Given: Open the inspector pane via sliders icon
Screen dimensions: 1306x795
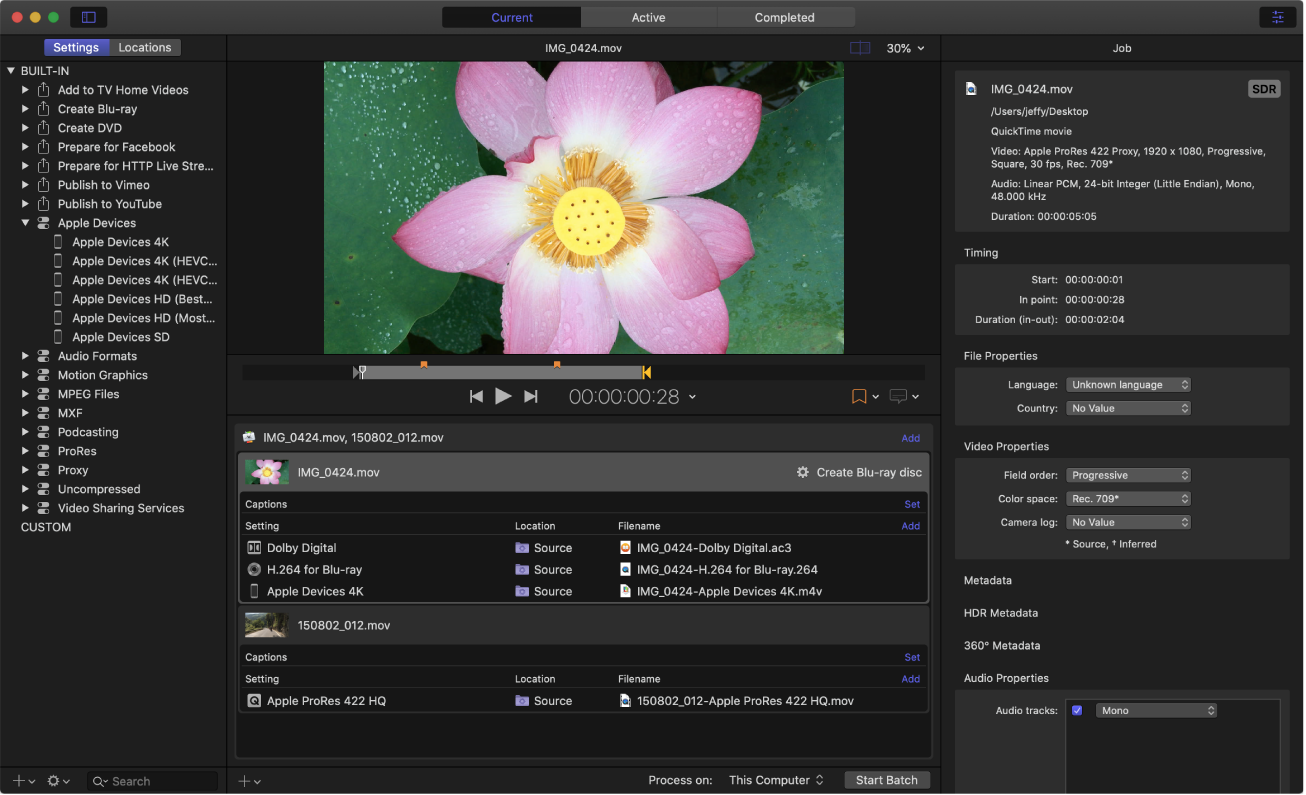Looking at the screenshot, I should (x=1277, y=17).
